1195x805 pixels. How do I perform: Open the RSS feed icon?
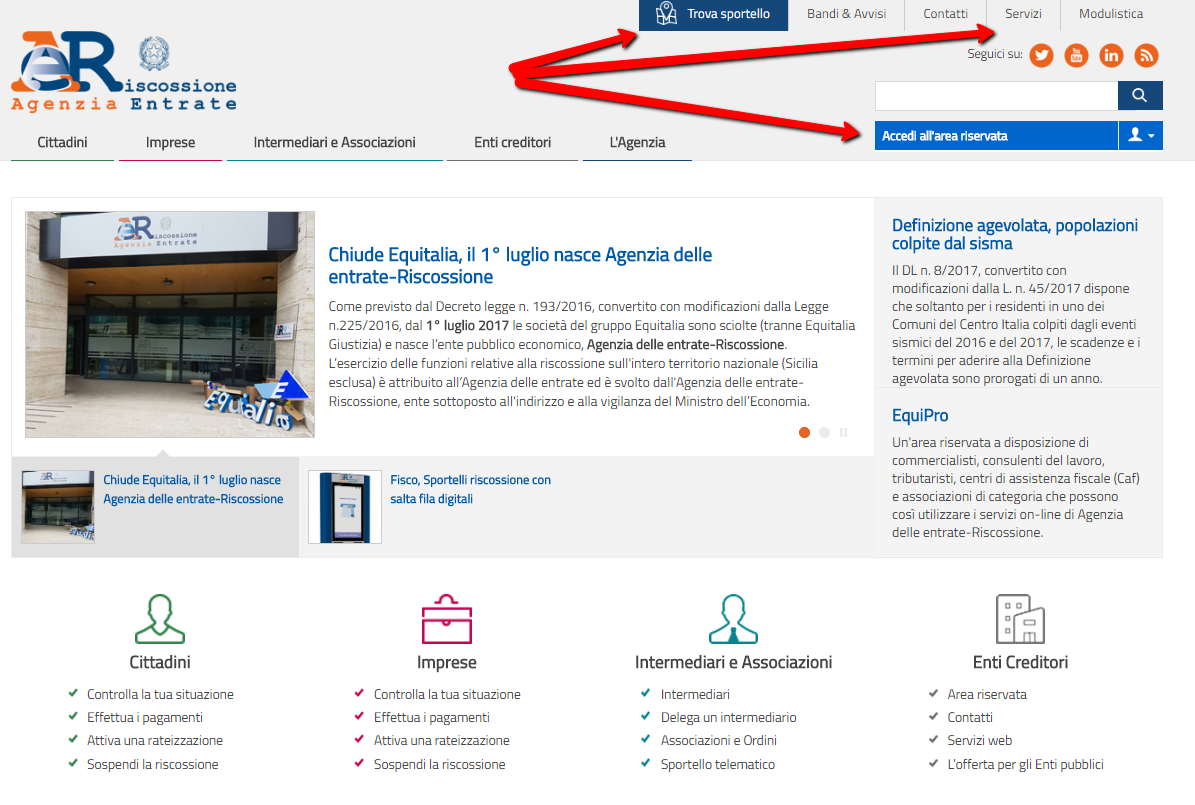click(x=1146, y=55)
